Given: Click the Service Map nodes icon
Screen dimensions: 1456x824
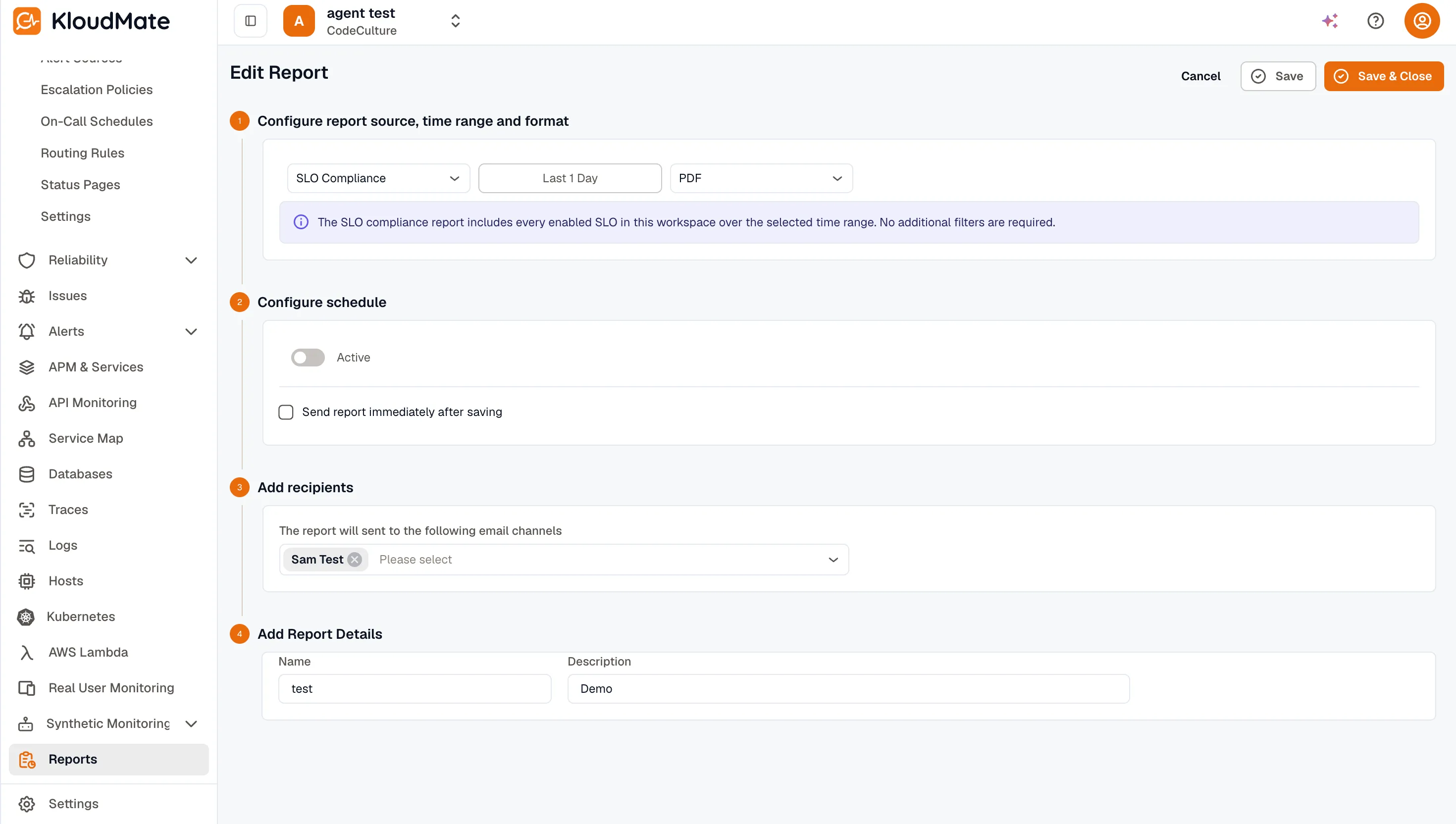Looking at the screenshot, I should tap(27, 439).
